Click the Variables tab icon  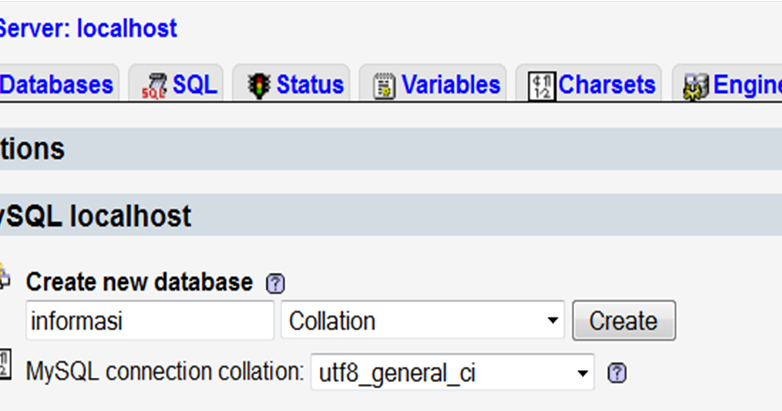pos(385,86)
